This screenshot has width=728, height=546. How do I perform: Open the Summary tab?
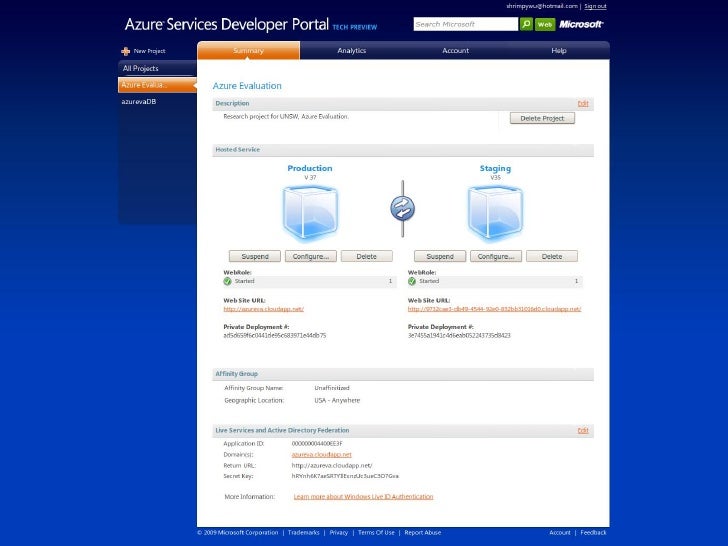(248, 50)
